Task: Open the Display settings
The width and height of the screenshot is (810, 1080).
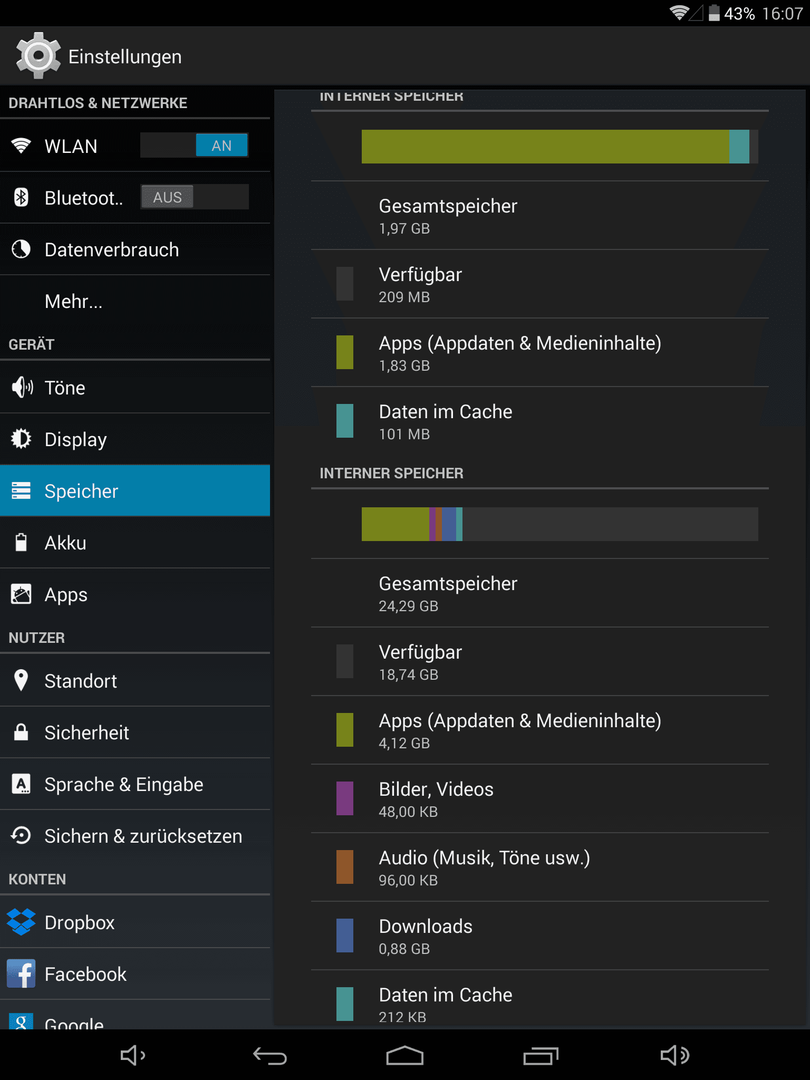Action: pos(135,439)
